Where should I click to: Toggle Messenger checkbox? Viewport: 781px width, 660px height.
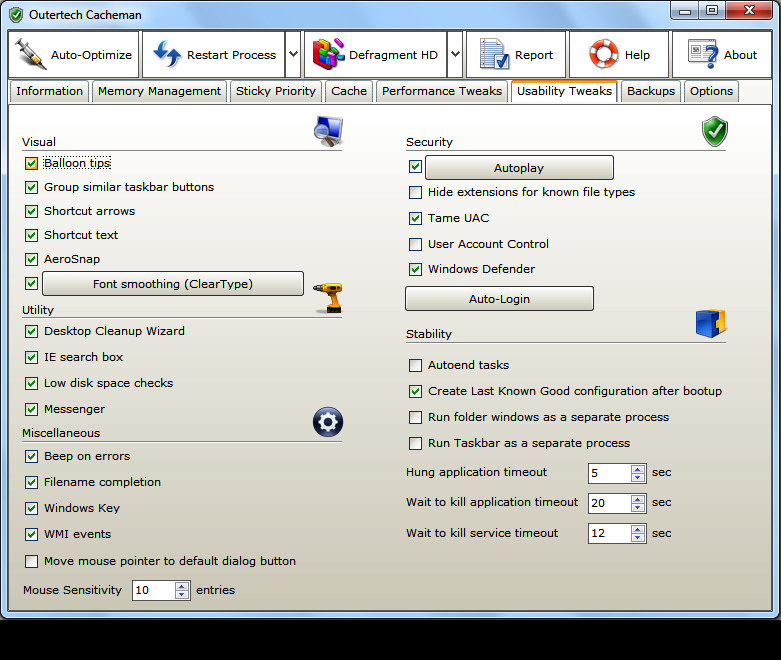[31, 409]
